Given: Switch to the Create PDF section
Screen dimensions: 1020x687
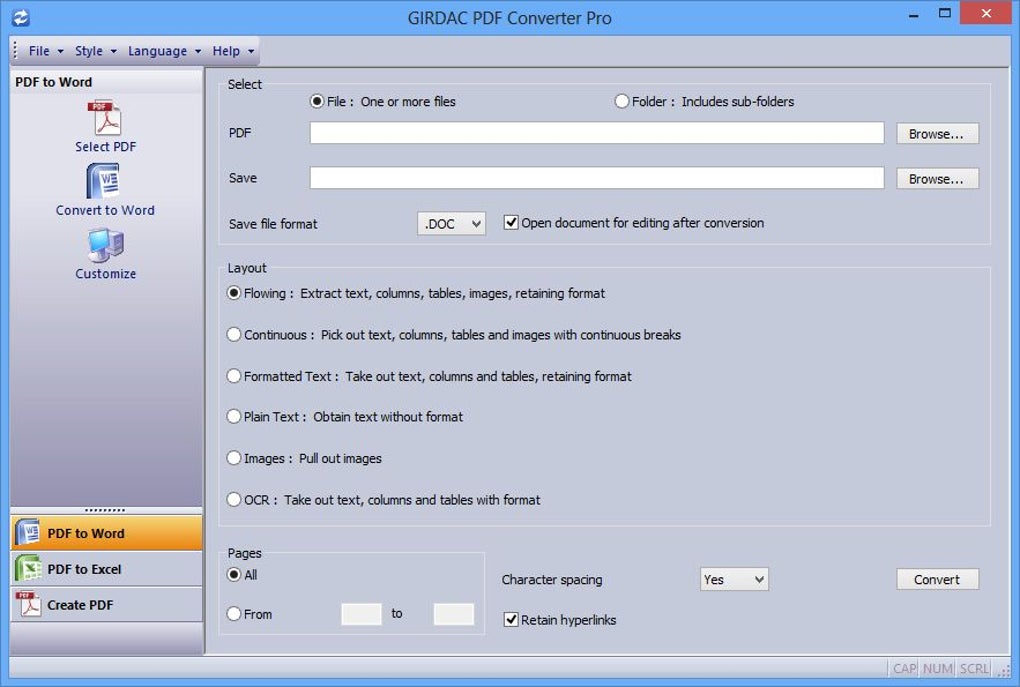Looking at the screenshot, I should (x=107, y=604).
